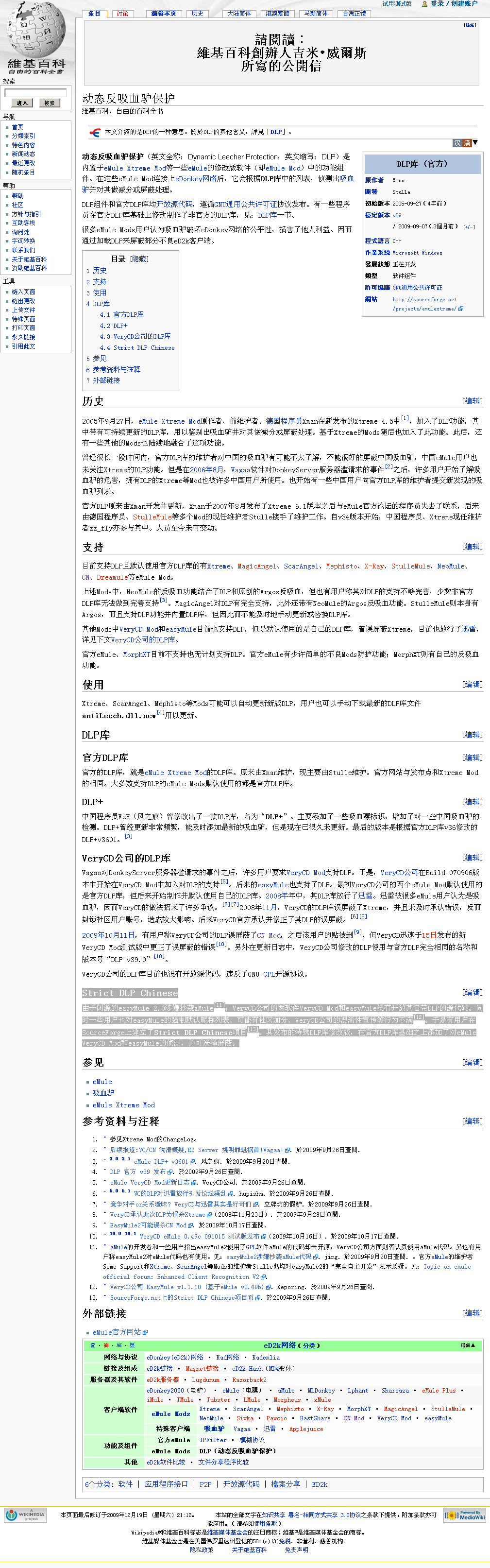Open the Shareaza link in the navbox
This screenshot has height=1568, width=490.
click(x=395, y=1390)
